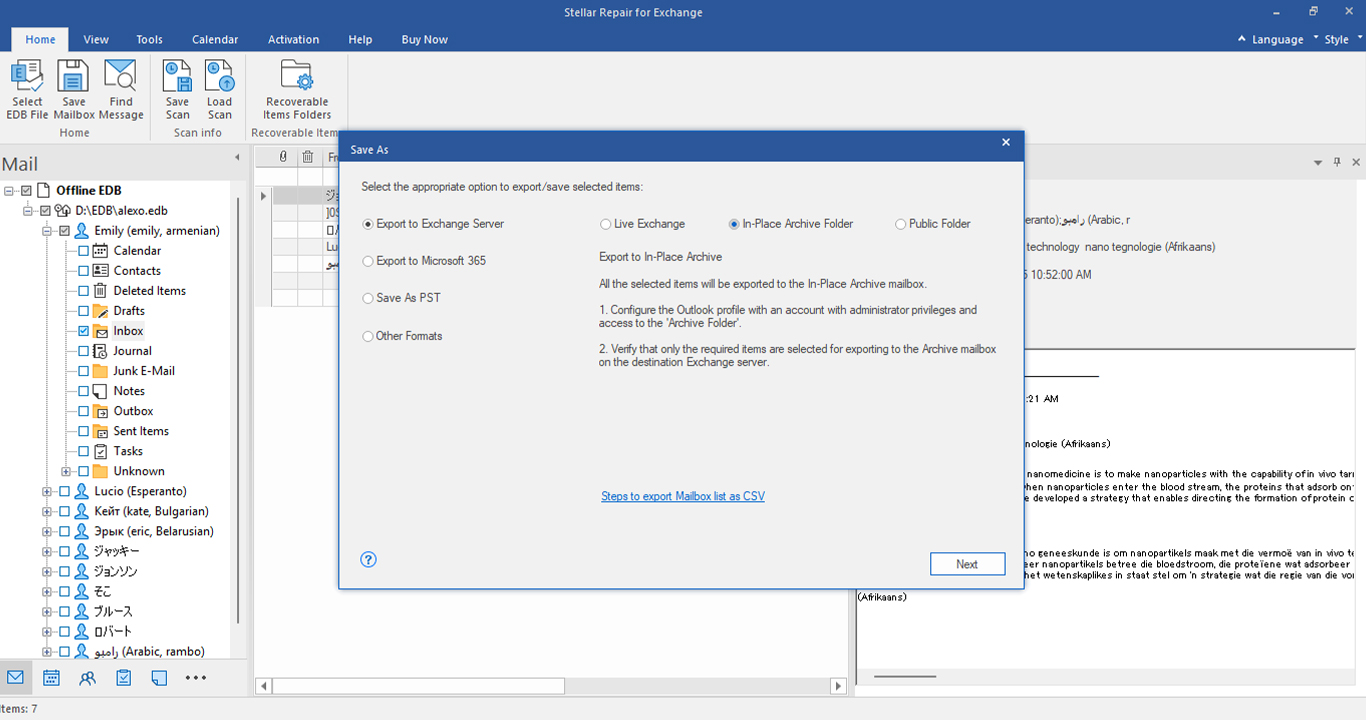Select the Calendar folder under Emily
The image size is (1366, 720).
[137, 251]
